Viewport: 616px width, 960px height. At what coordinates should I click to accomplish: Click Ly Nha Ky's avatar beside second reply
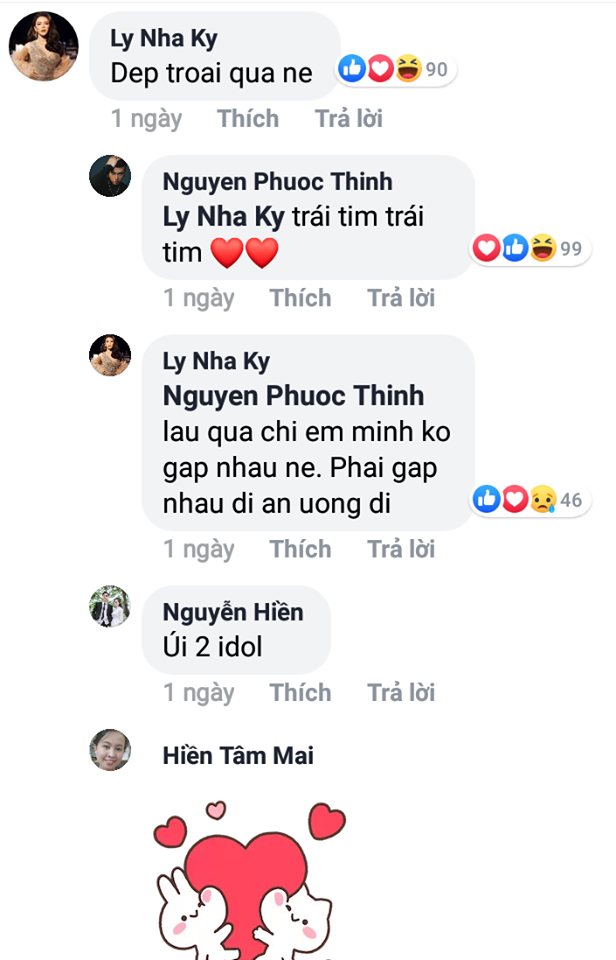[x=110, y=355]
